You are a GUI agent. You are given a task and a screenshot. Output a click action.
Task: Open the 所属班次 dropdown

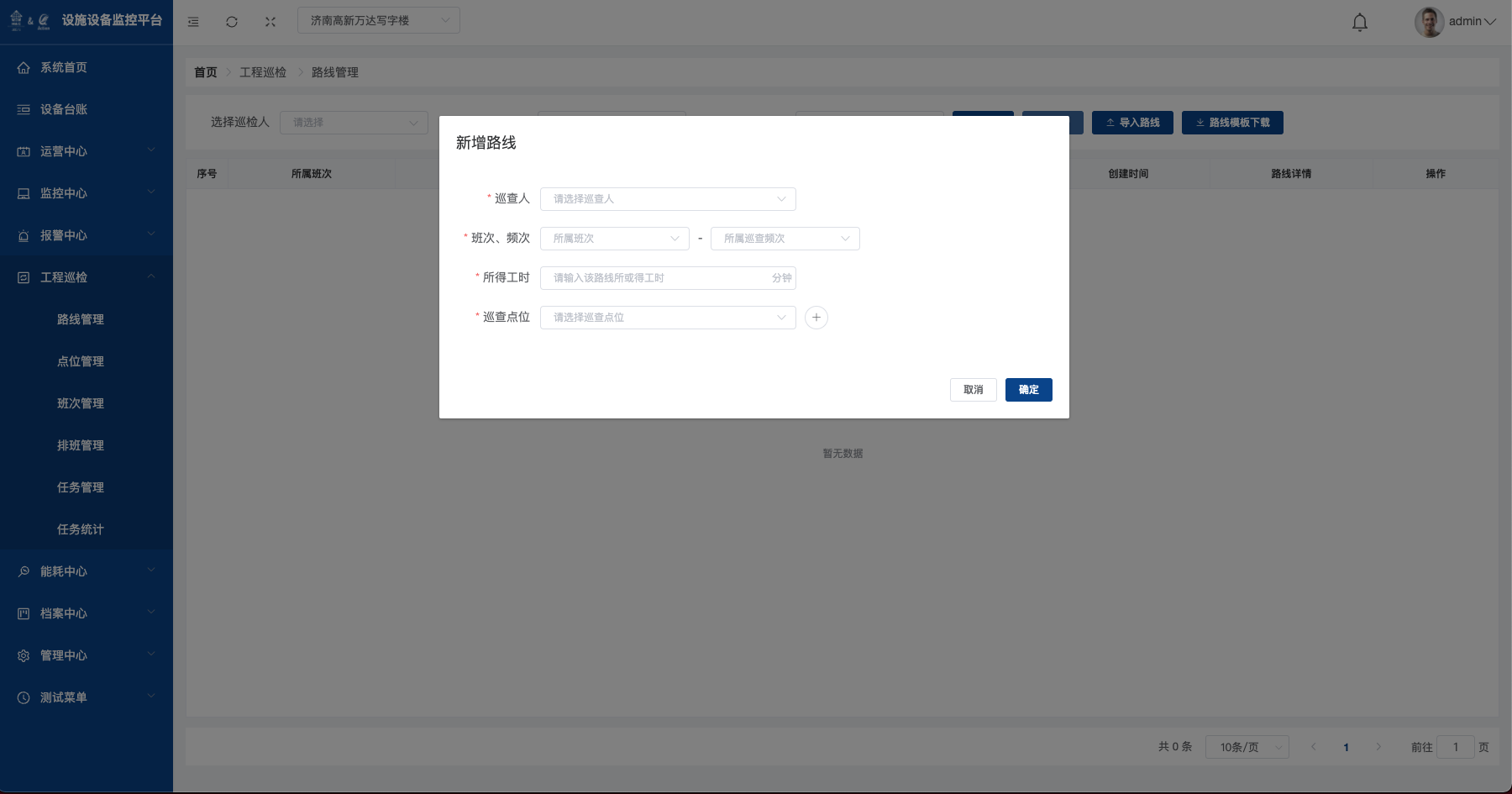pyautogui.click(x=614, y=239)
